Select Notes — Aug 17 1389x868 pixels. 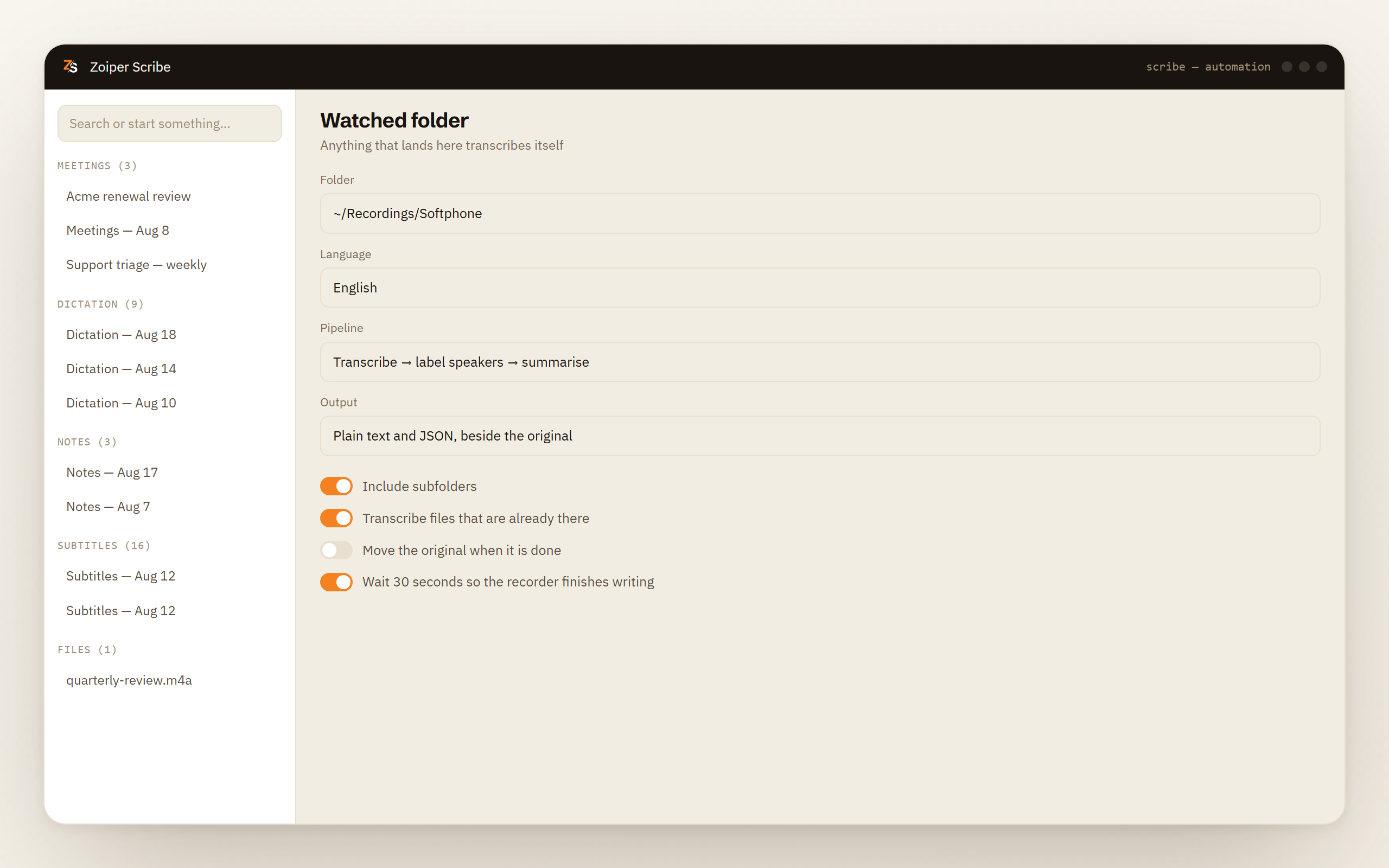[x=112, y=473]
